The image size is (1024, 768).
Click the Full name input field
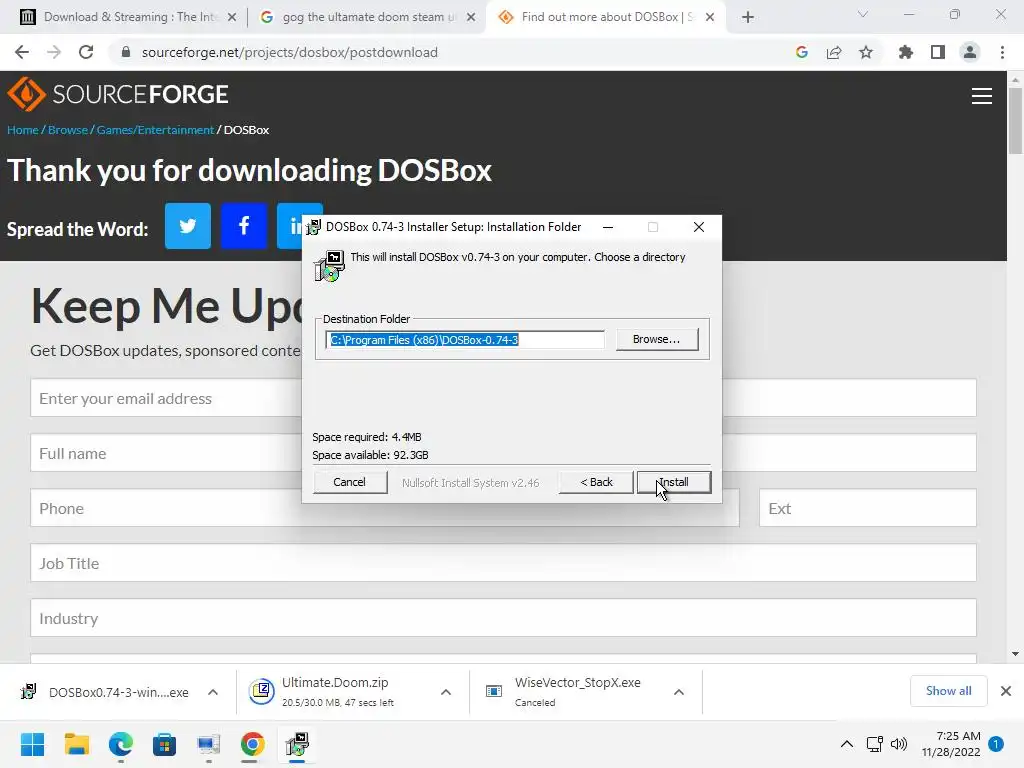click(166, 453)
